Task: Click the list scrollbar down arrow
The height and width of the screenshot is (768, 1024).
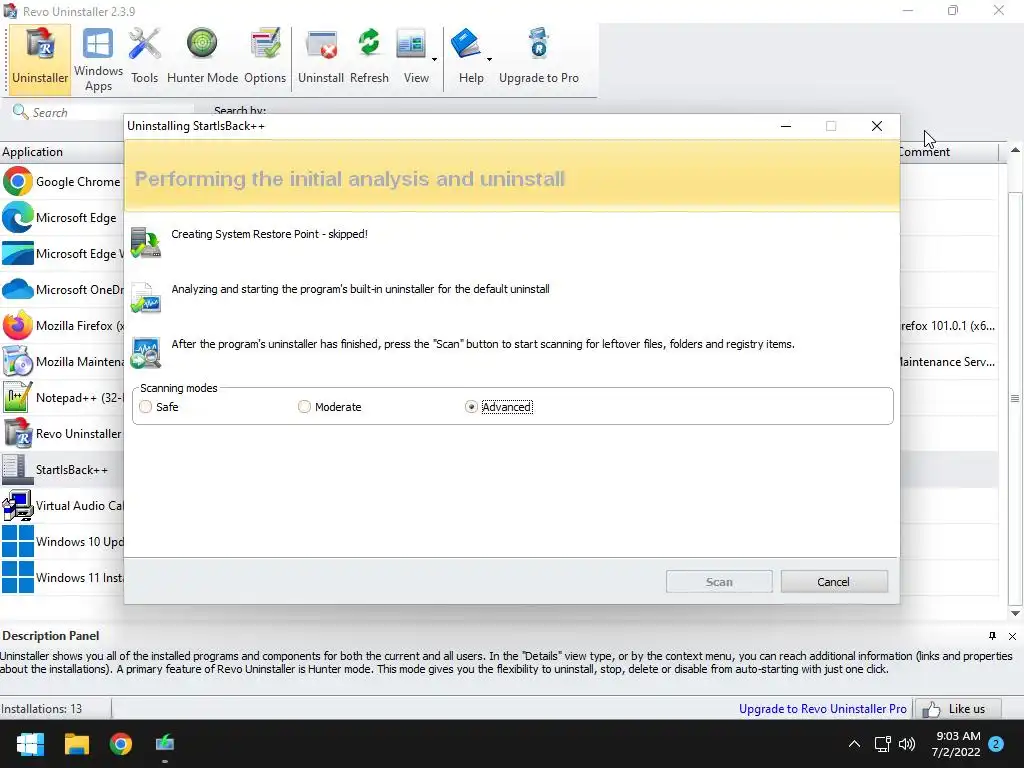Action: pyautogui.click(x=1015, y=613)
